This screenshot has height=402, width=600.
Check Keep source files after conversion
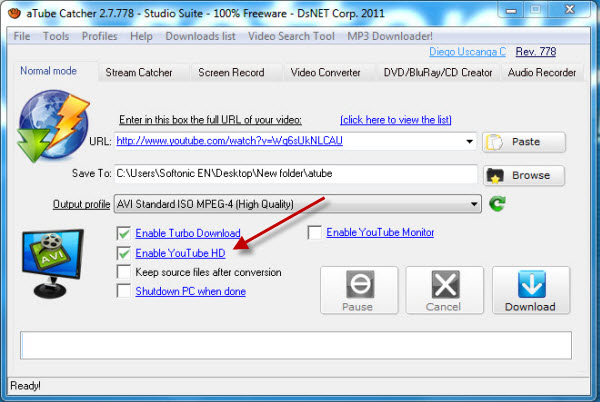tap(124, 272)
